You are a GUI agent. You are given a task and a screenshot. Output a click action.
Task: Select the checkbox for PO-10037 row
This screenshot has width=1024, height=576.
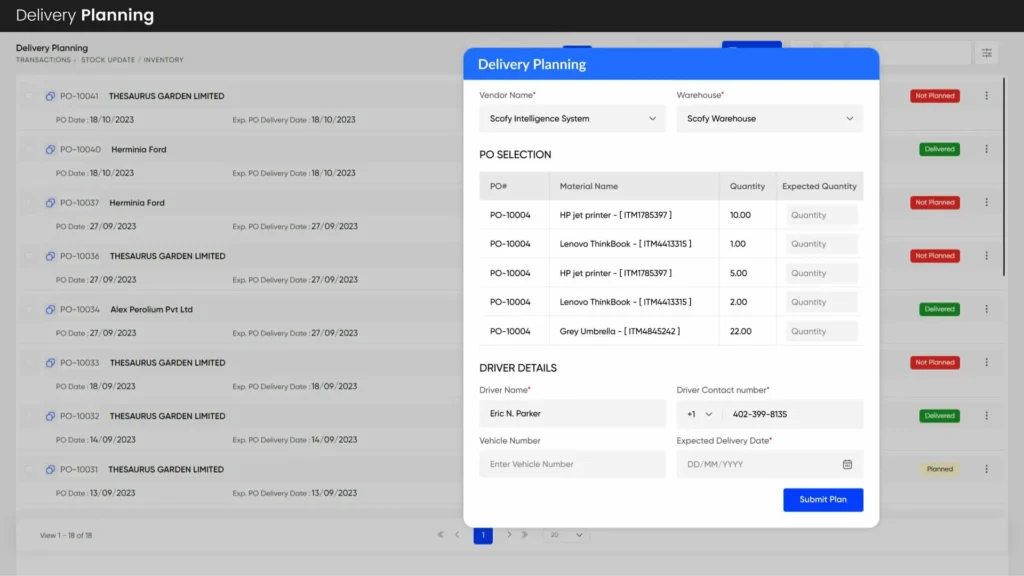pyautogui.click(x=30, y=203)
